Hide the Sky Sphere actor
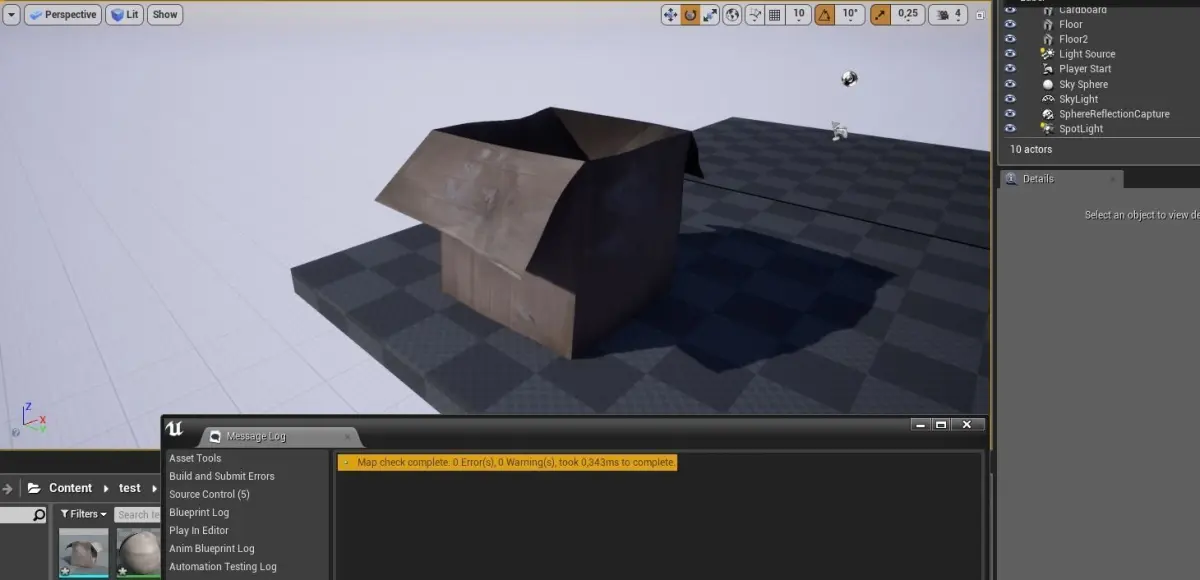 pyautogui.click(x=1010, y=84)
